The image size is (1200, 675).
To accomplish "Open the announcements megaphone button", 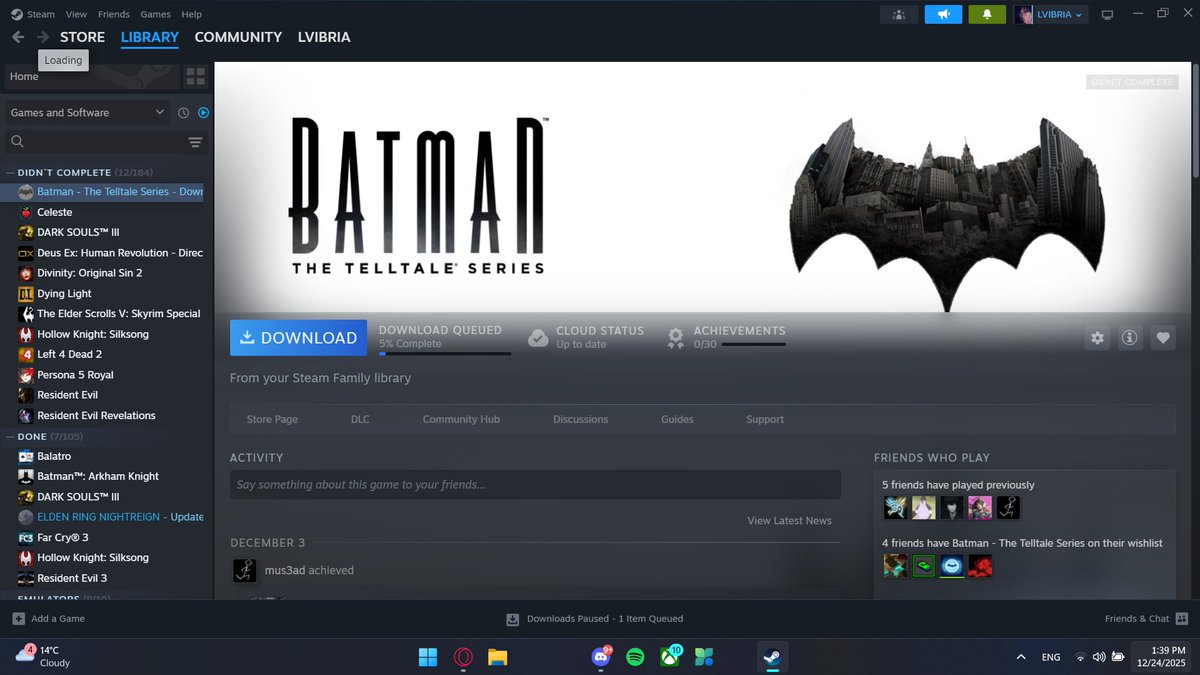I will click(942, 14).
